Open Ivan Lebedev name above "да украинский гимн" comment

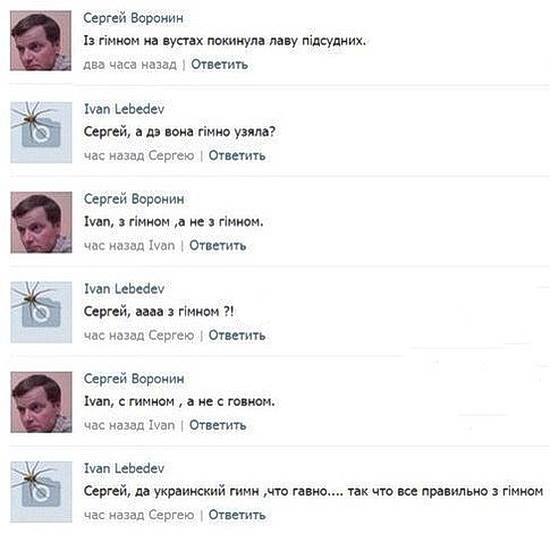(x=124, y=468)
